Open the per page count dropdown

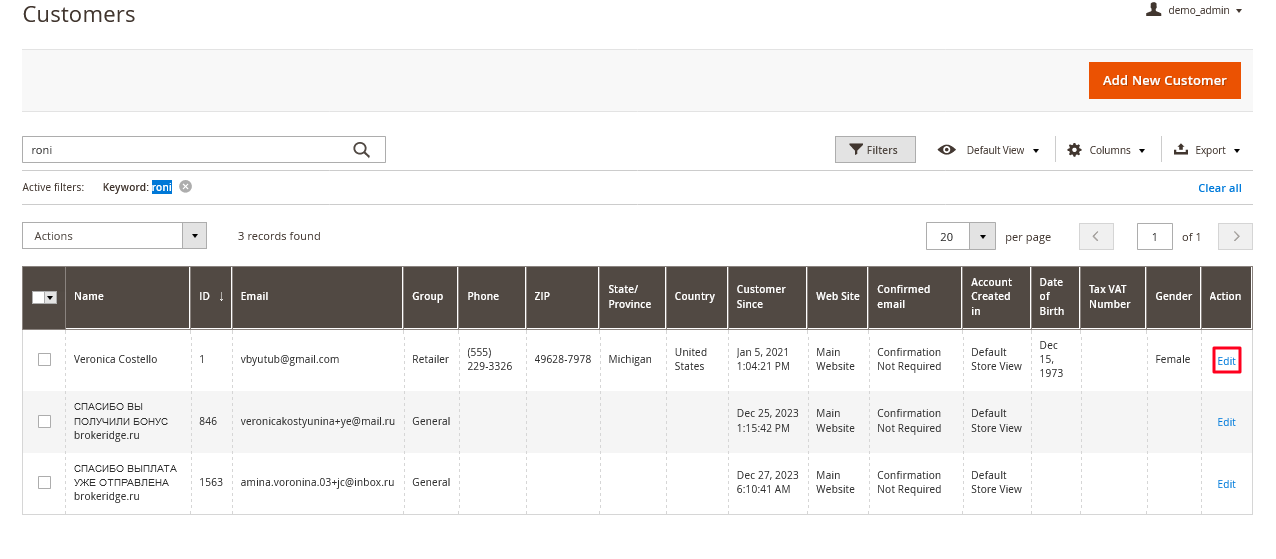[x=984, y=236]
